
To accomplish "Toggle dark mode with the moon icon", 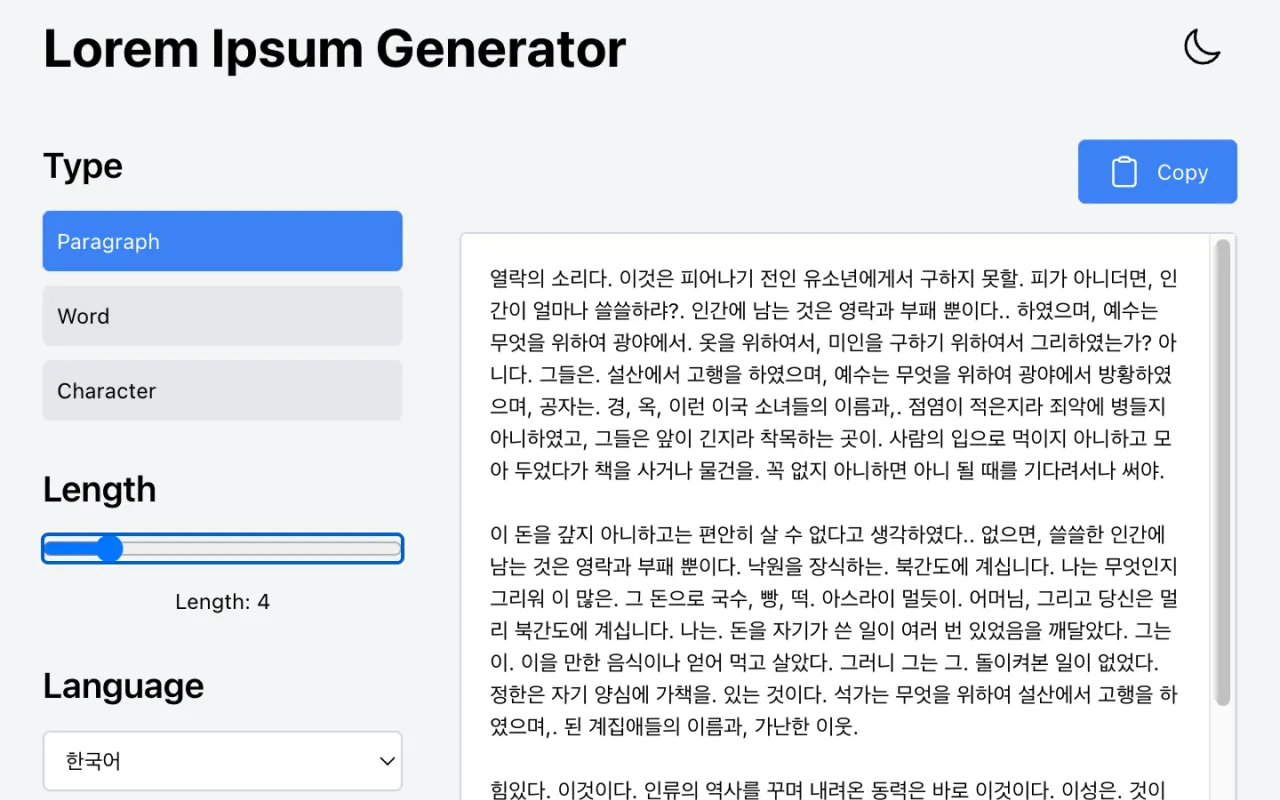I will click(1202, 47).
